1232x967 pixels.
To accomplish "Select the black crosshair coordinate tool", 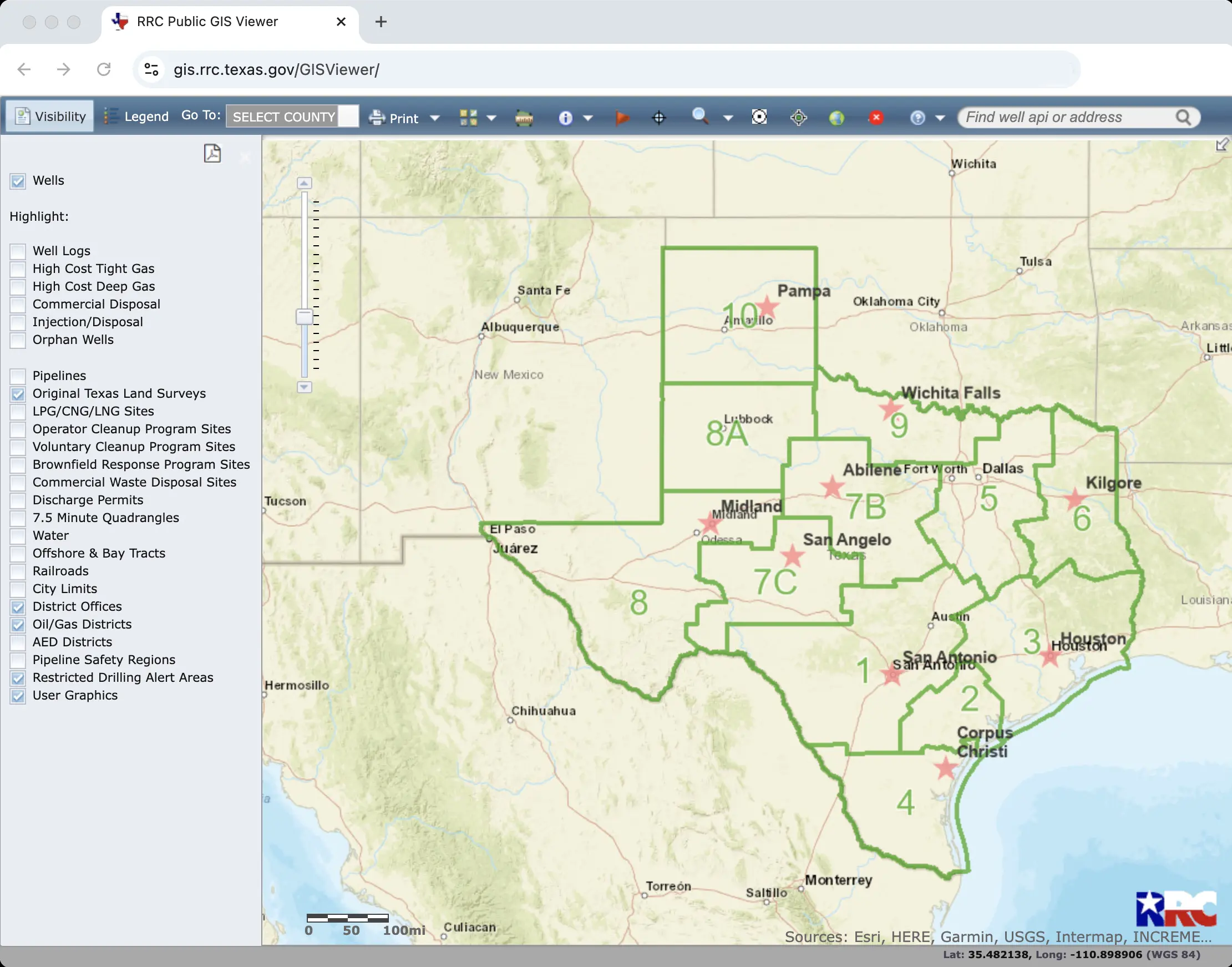I will coord(659,118).
